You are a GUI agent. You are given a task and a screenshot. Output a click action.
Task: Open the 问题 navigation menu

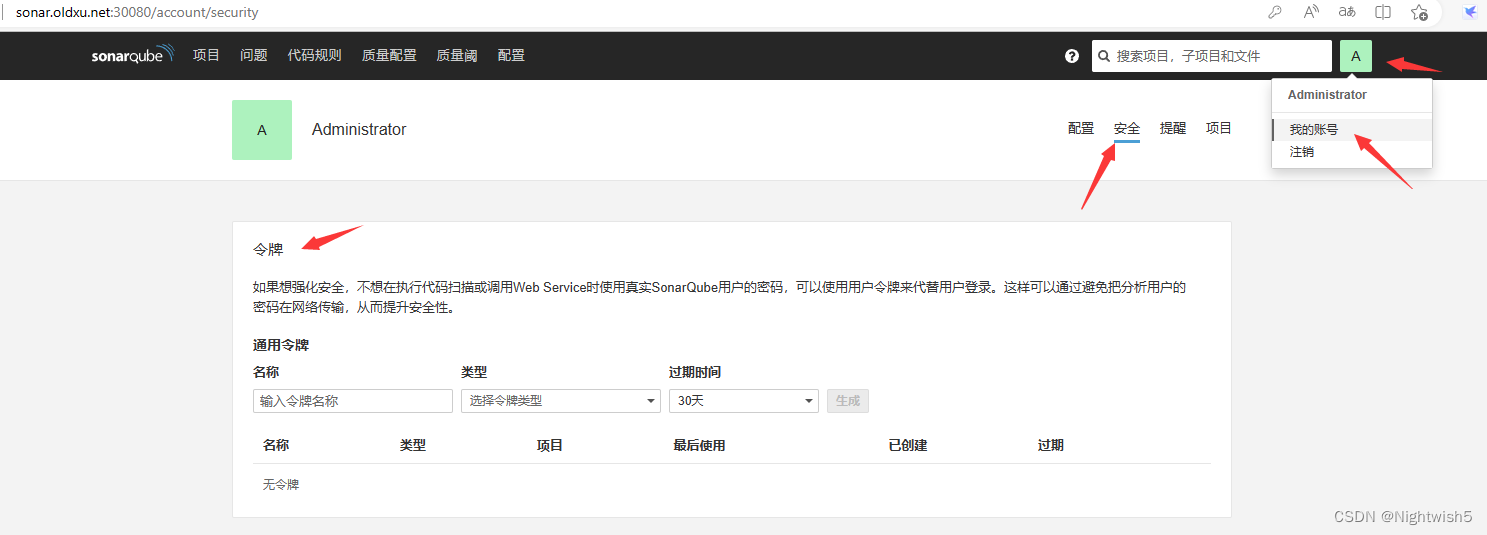tap(254, 55)
